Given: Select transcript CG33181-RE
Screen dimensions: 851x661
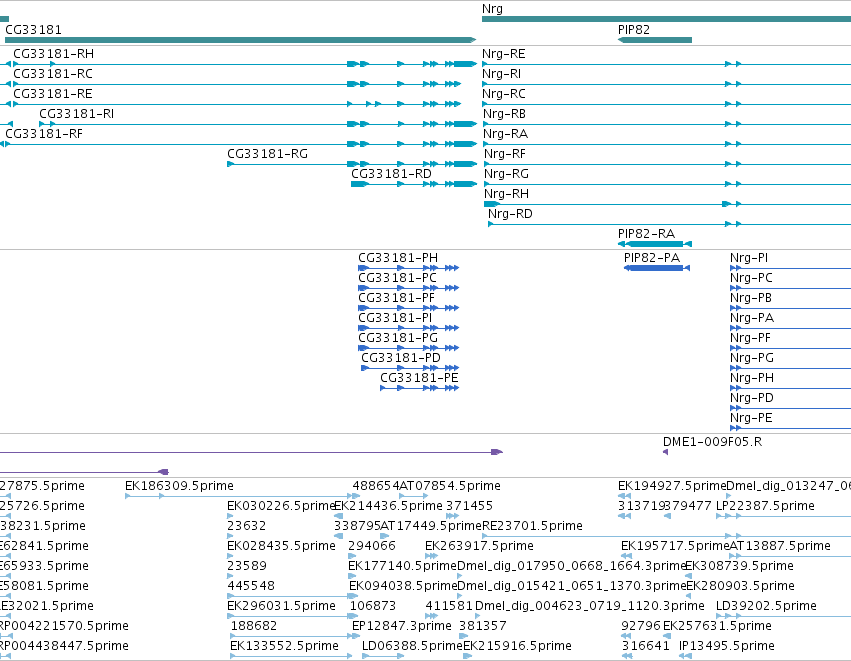Looking at the screenshot, I should pos(53,94).
